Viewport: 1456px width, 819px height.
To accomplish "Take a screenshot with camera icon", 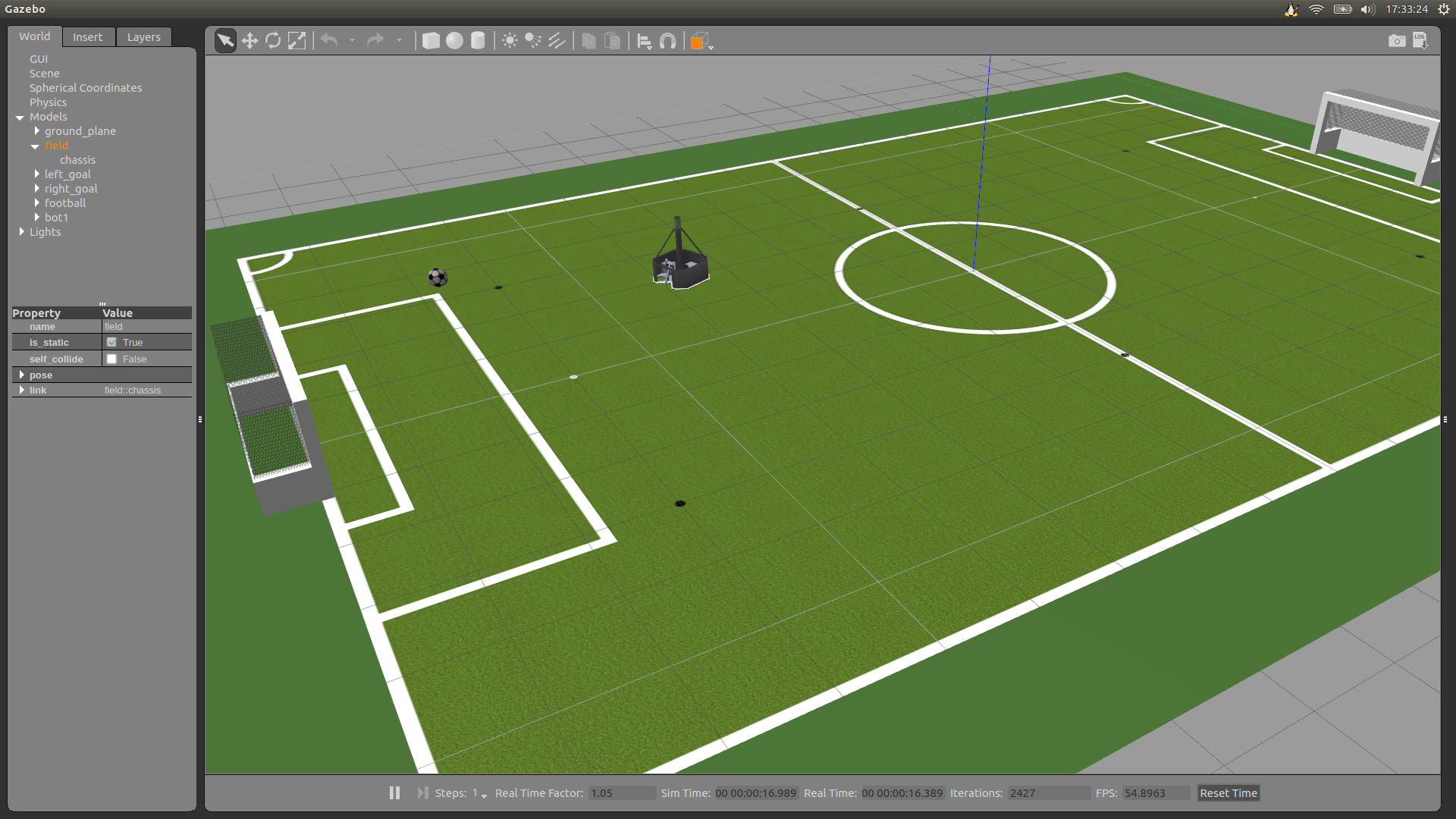I will pyautogui.click(x=1396, y=41).
